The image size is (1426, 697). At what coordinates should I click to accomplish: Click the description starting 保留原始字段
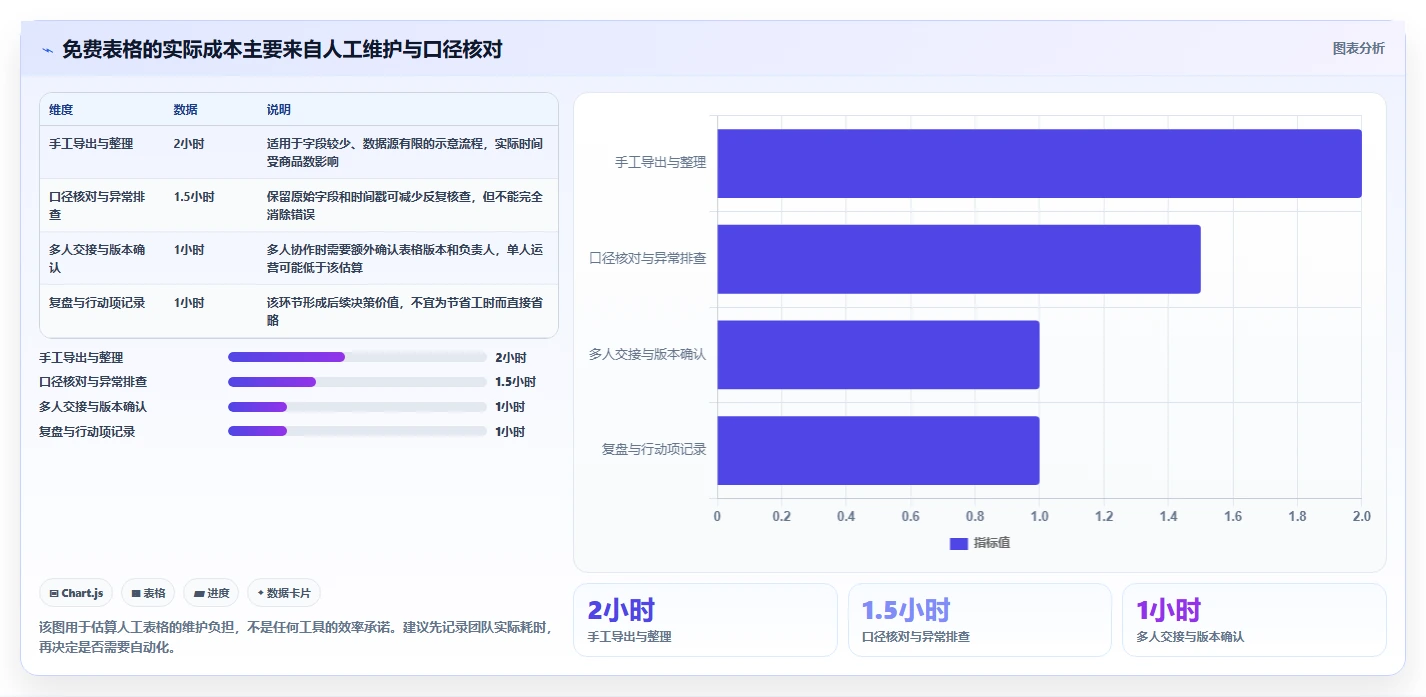pyautogui.click(x=405, y=206)
